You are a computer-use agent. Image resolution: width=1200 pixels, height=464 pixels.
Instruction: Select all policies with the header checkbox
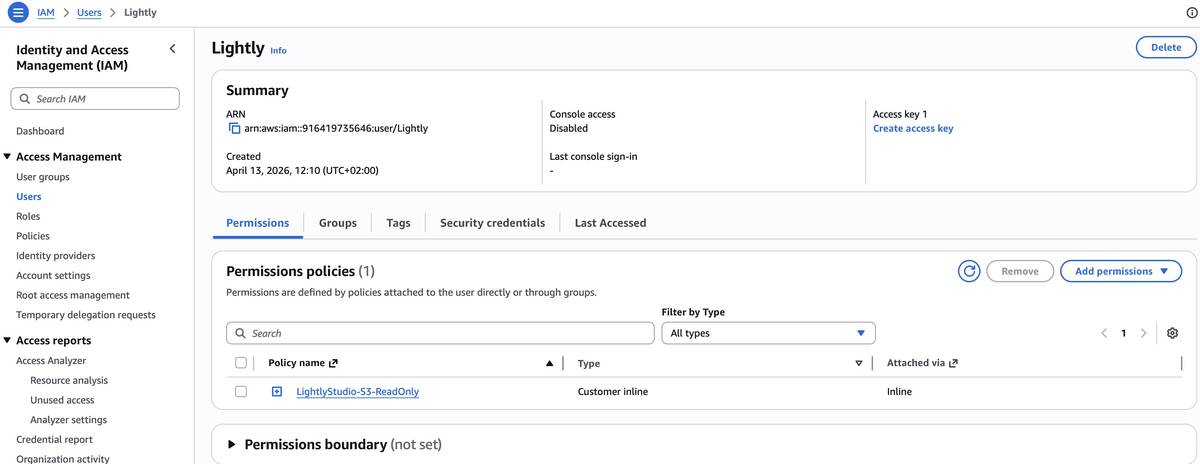tap(240, 363)
